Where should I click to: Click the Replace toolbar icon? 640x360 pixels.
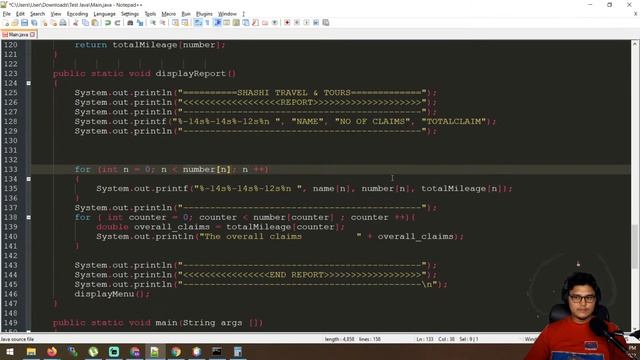point(140,22)
